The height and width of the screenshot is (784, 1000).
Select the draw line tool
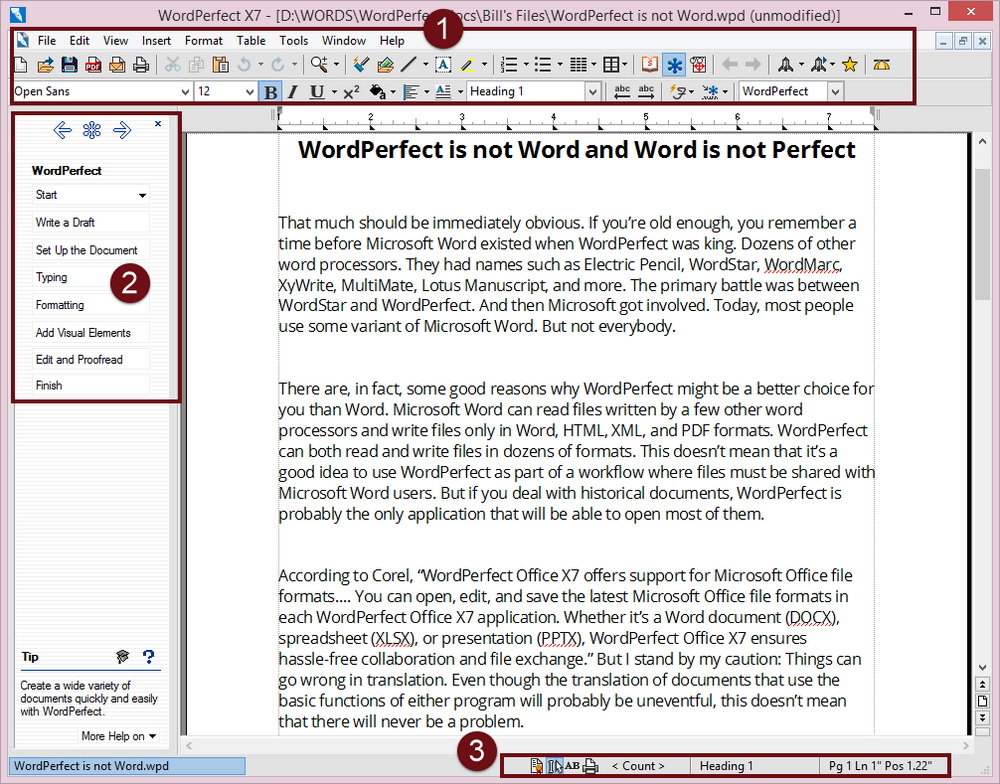click(x=409, y=64)
